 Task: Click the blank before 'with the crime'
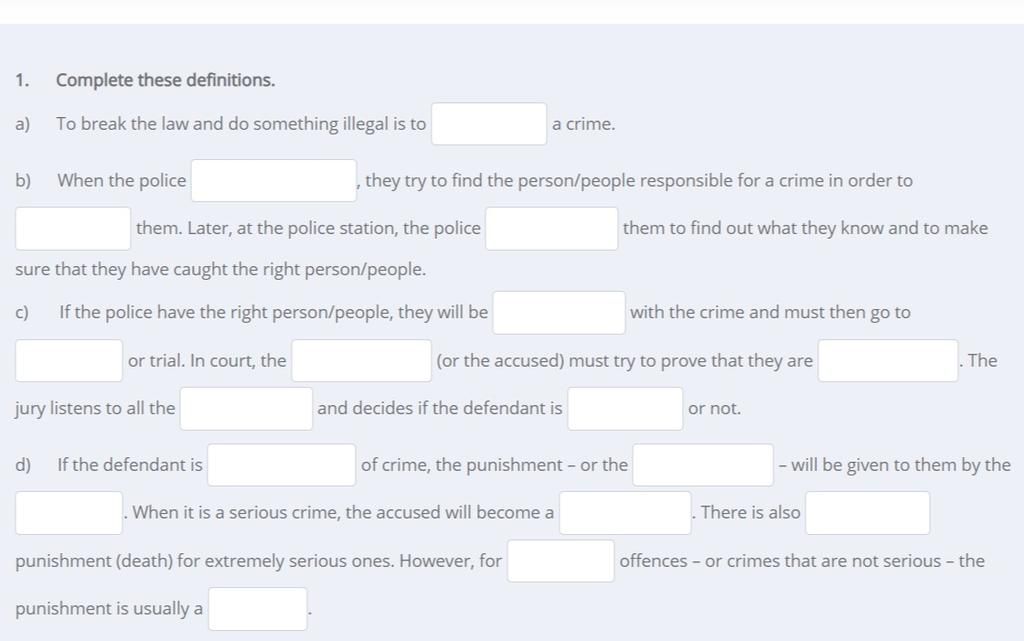(558, 313)
